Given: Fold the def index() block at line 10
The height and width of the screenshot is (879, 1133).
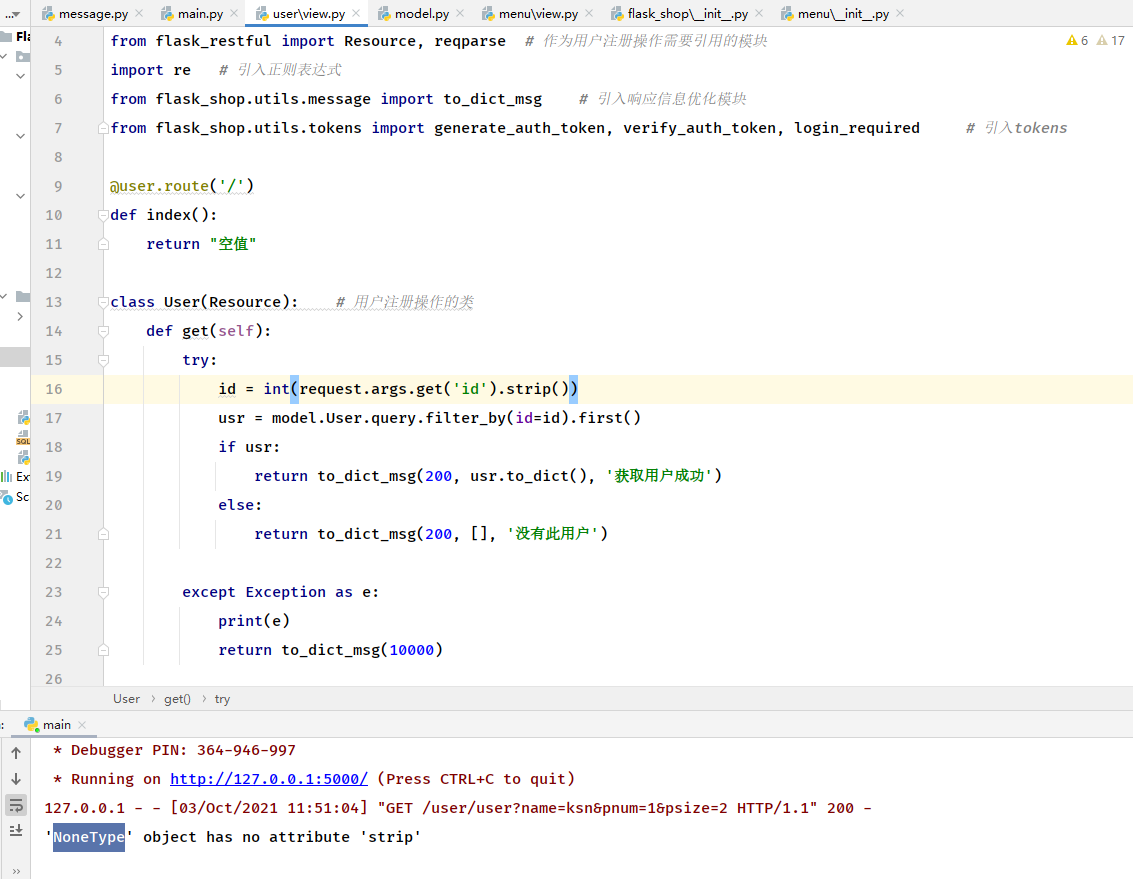Looking at the screenshot, I should pyautogui.click(x=103, y=215).
